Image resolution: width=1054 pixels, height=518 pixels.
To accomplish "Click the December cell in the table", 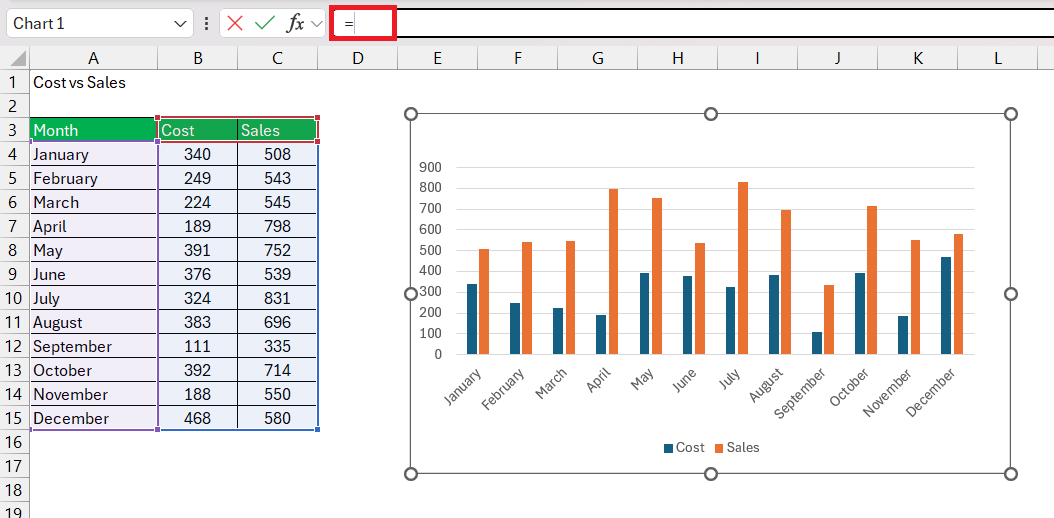I will (x=93, y=418).
